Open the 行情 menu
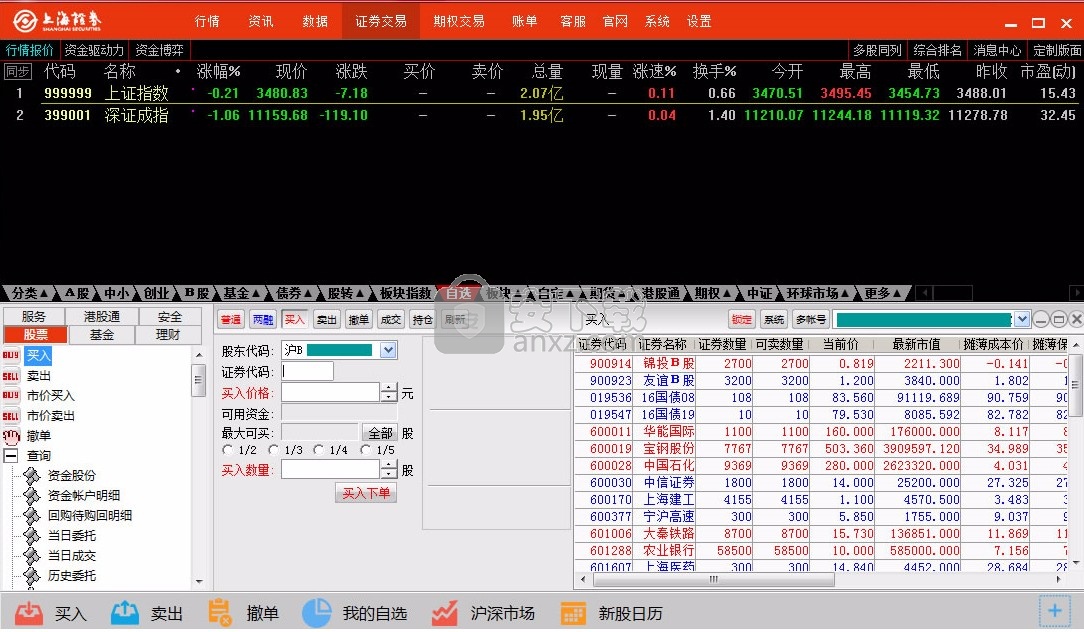The height and width of the screenshot is (632, 1084). (207, 21)
